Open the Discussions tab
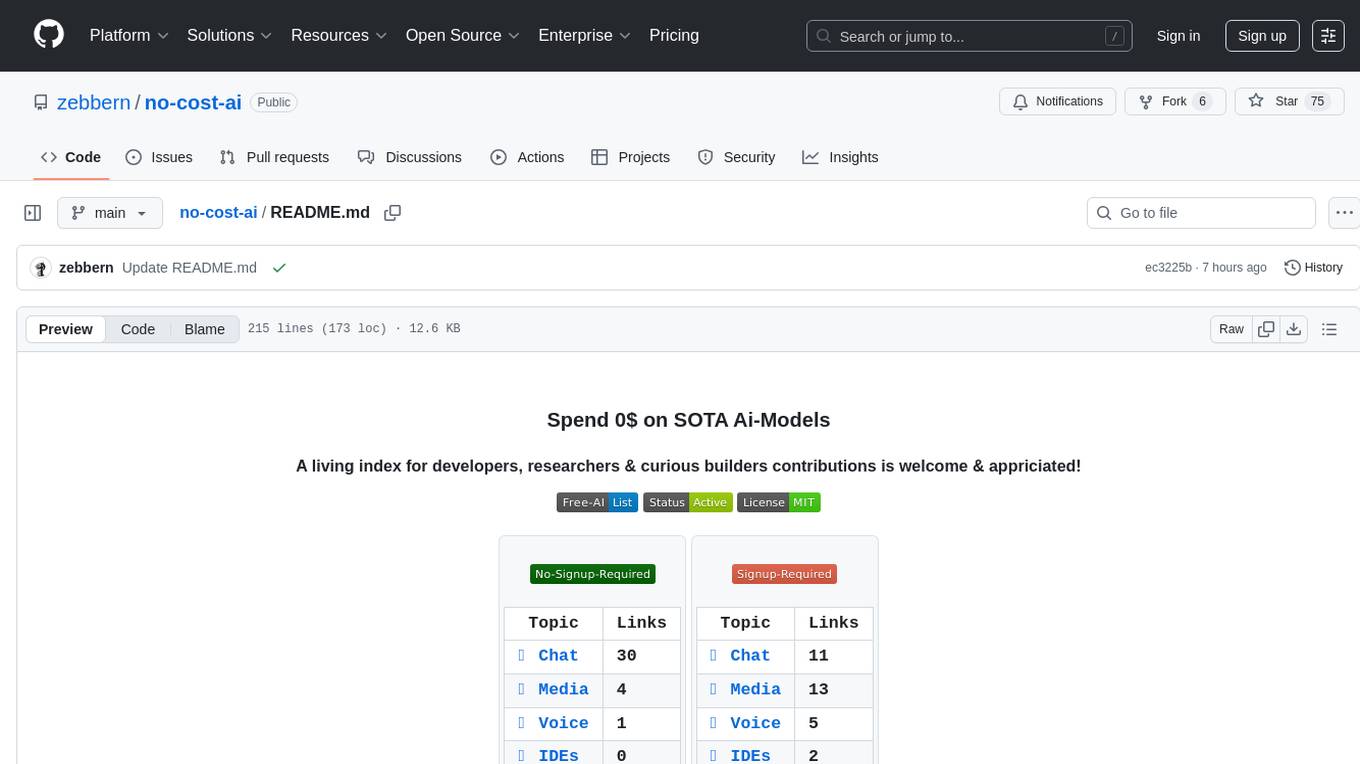The image size is (1360, 764). click(410, 157)
